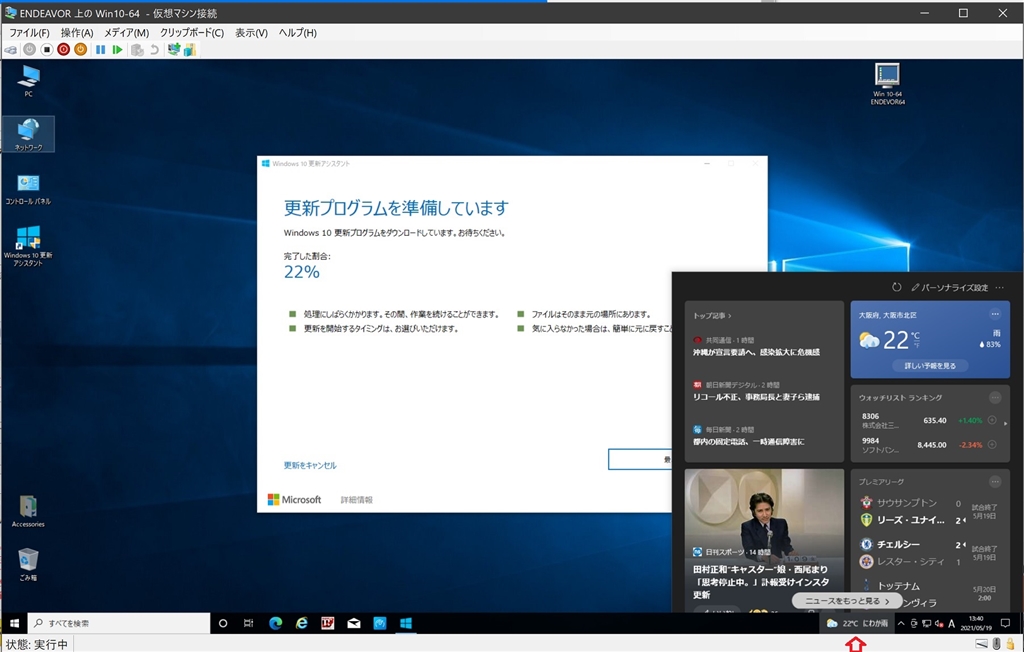This screenshot has width=1024, height=652.
Task: Click the Enhanced Session icon in VM toolbar
Action: point(174,50)
